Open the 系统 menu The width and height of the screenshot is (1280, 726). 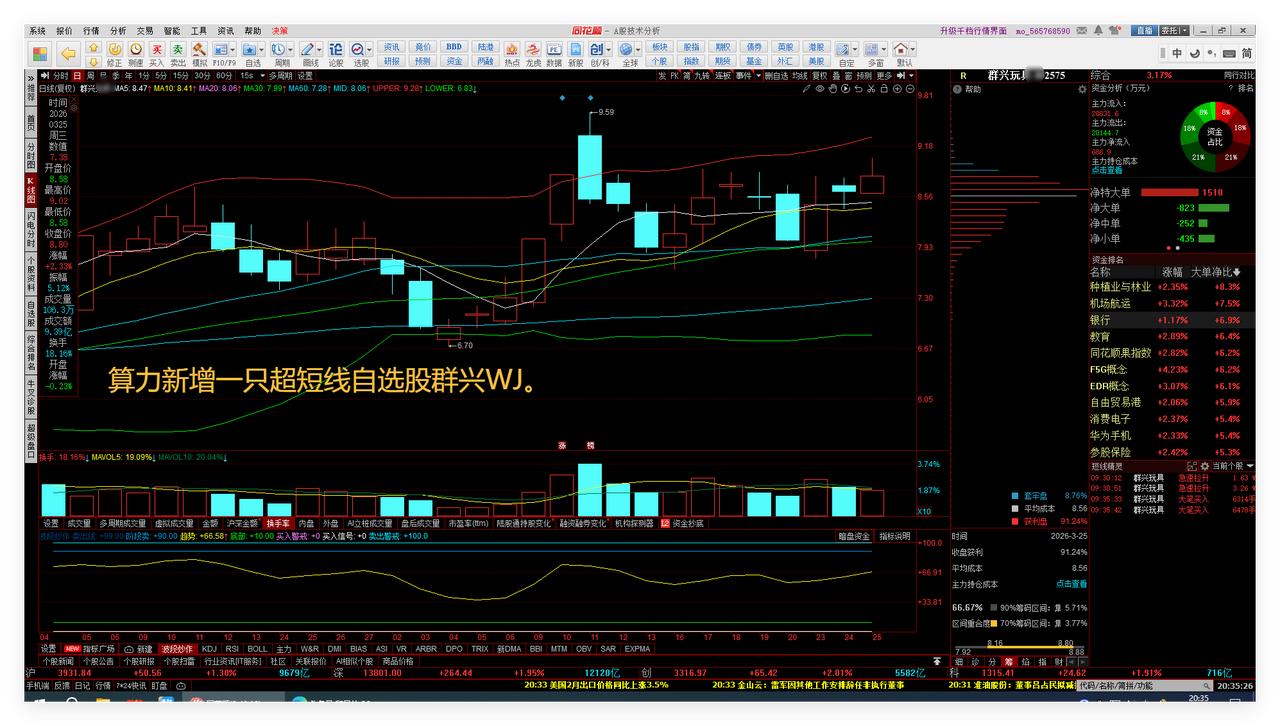37,31
